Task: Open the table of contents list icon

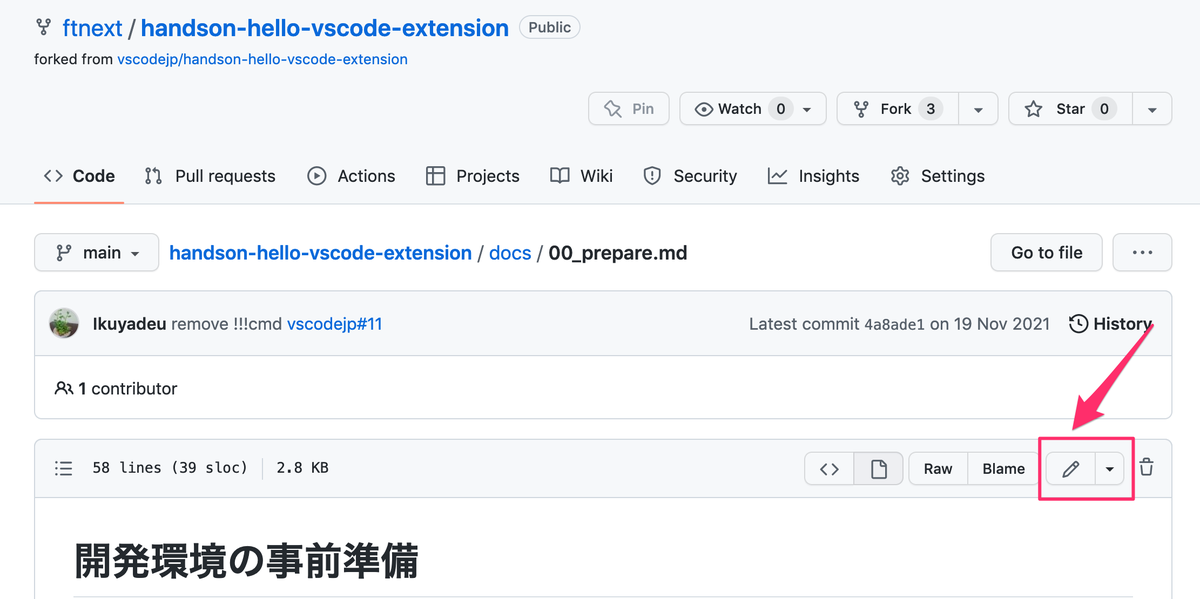Action: click(64, 467)
